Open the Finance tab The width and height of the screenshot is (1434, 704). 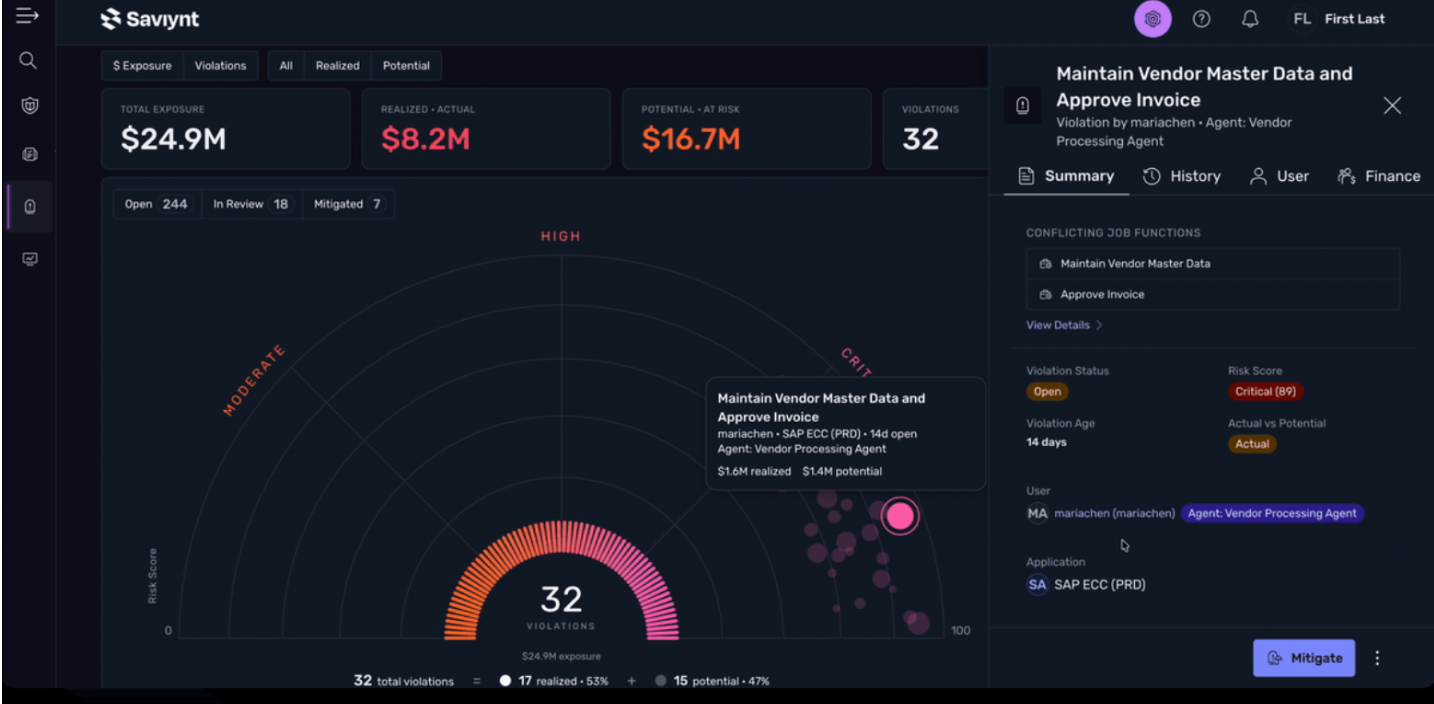point(1379,176)
